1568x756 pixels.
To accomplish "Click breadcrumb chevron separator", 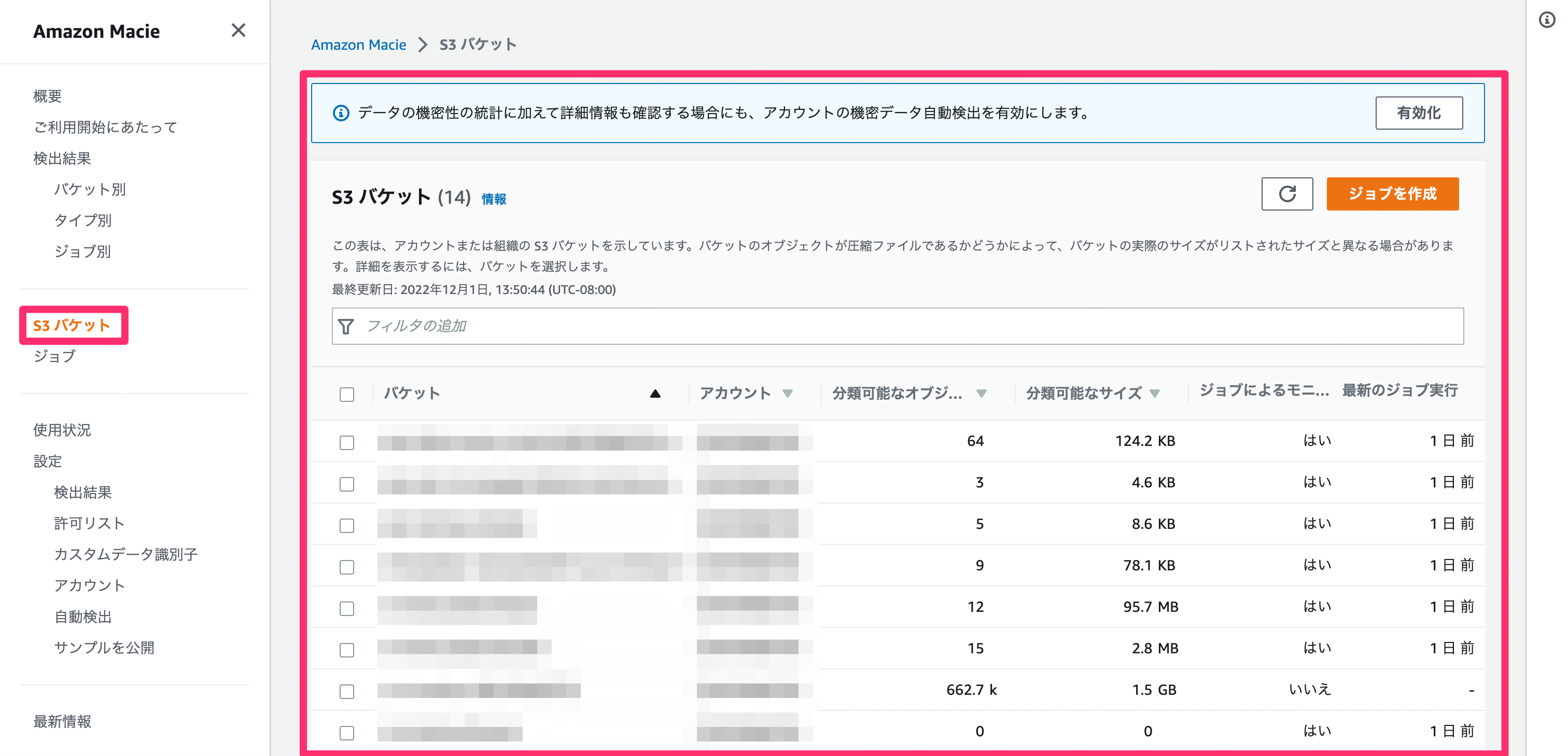I will tap(423, 45).
